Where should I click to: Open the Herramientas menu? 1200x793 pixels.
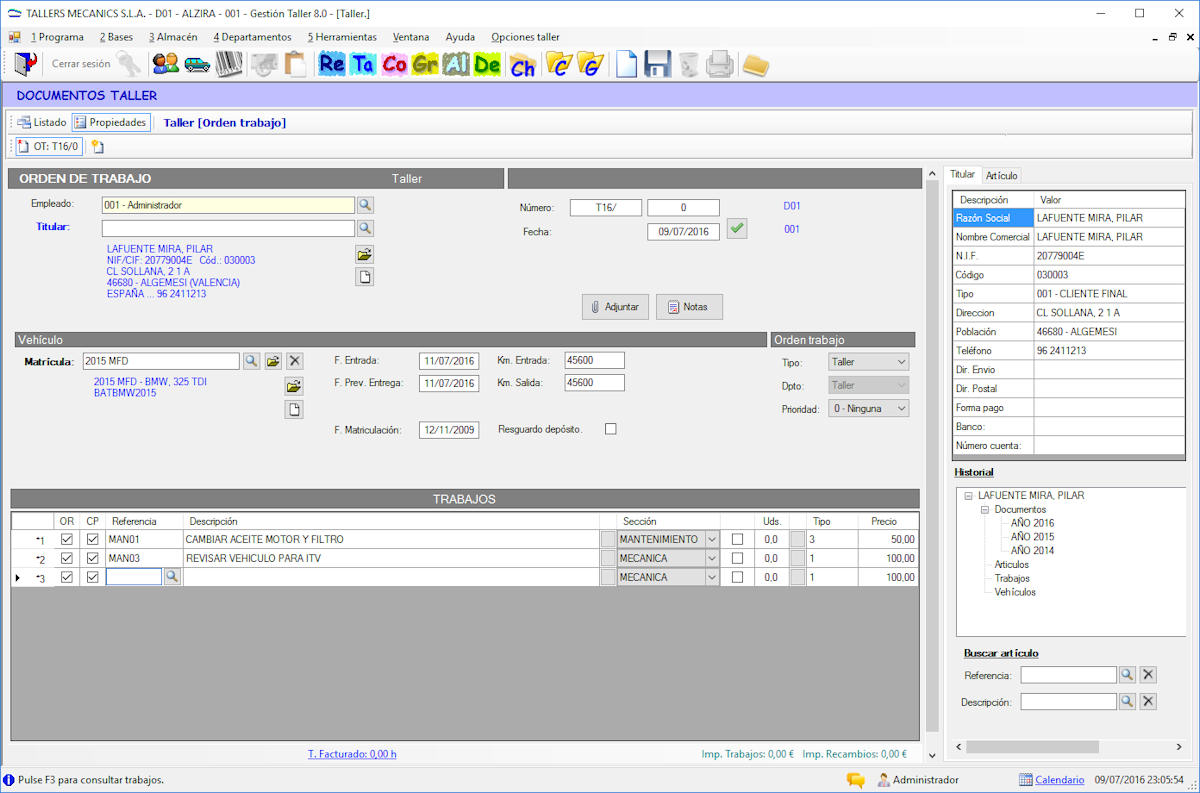[x=342, y=37]
